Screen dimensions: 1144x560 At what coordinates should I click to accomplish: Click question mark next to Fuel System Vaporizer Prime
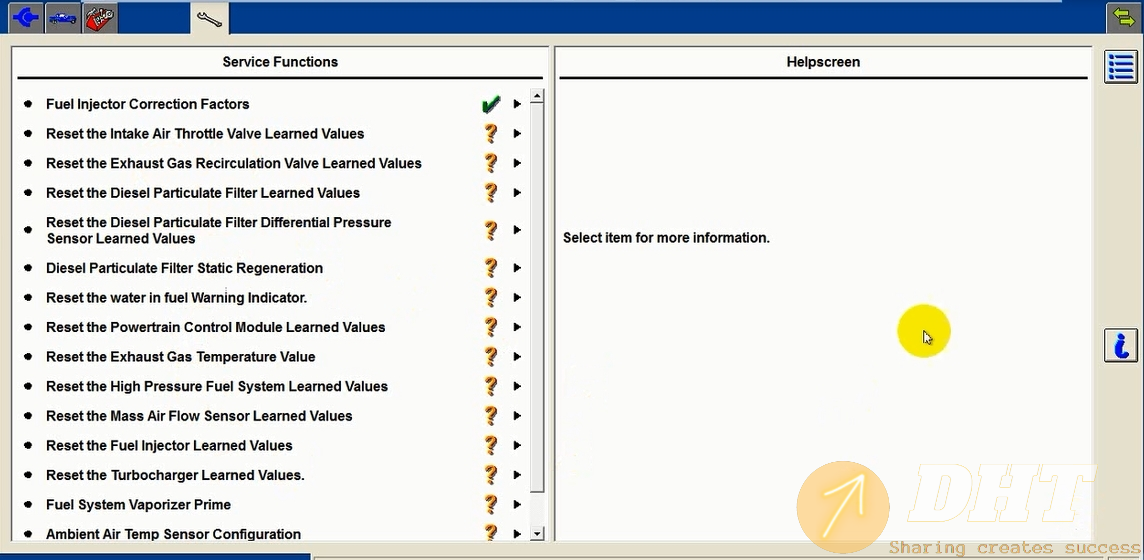pos(491,505)
